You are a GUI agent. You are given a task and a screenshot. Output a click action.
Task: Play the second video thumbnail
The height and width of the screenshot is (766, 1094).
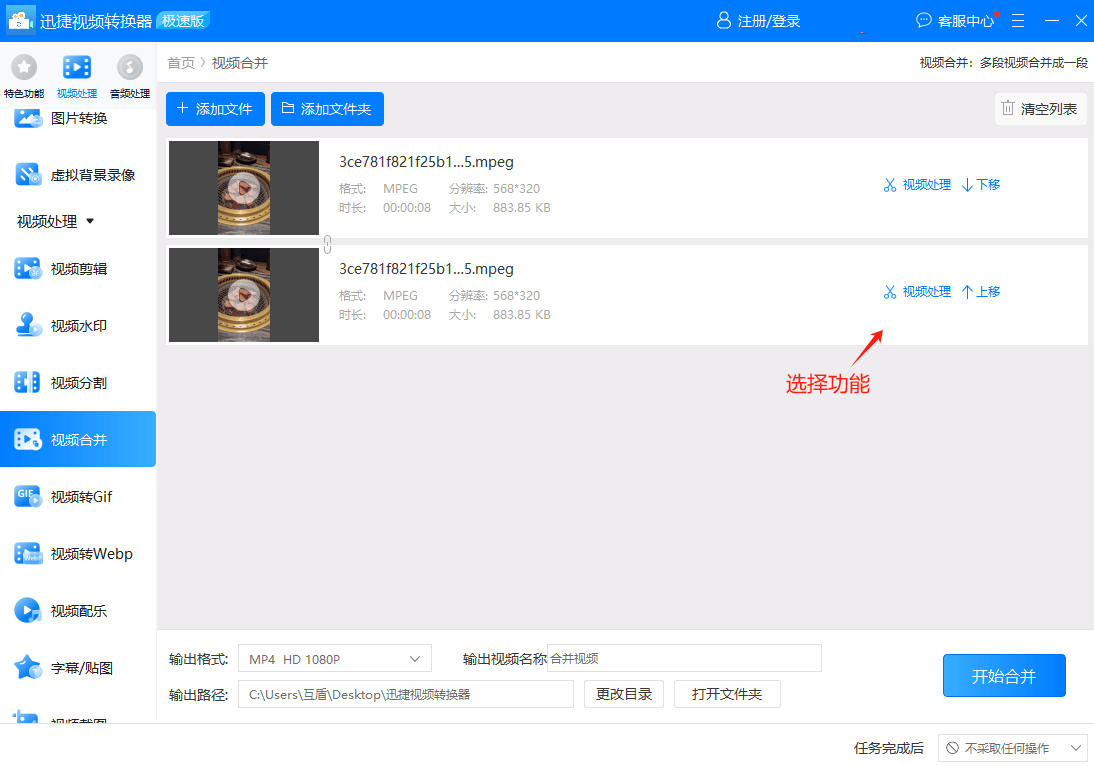tap(243, 294)
